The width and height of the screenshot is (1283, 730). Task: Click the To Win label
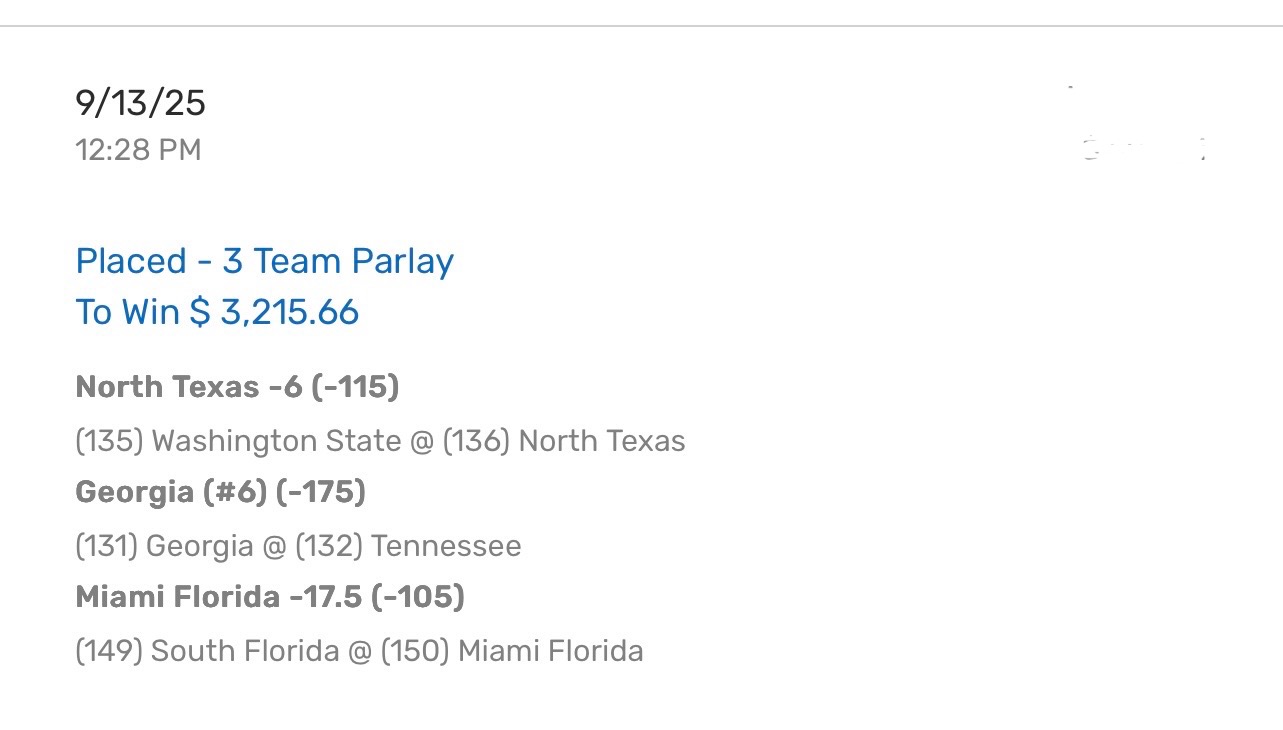click(127, 312)
